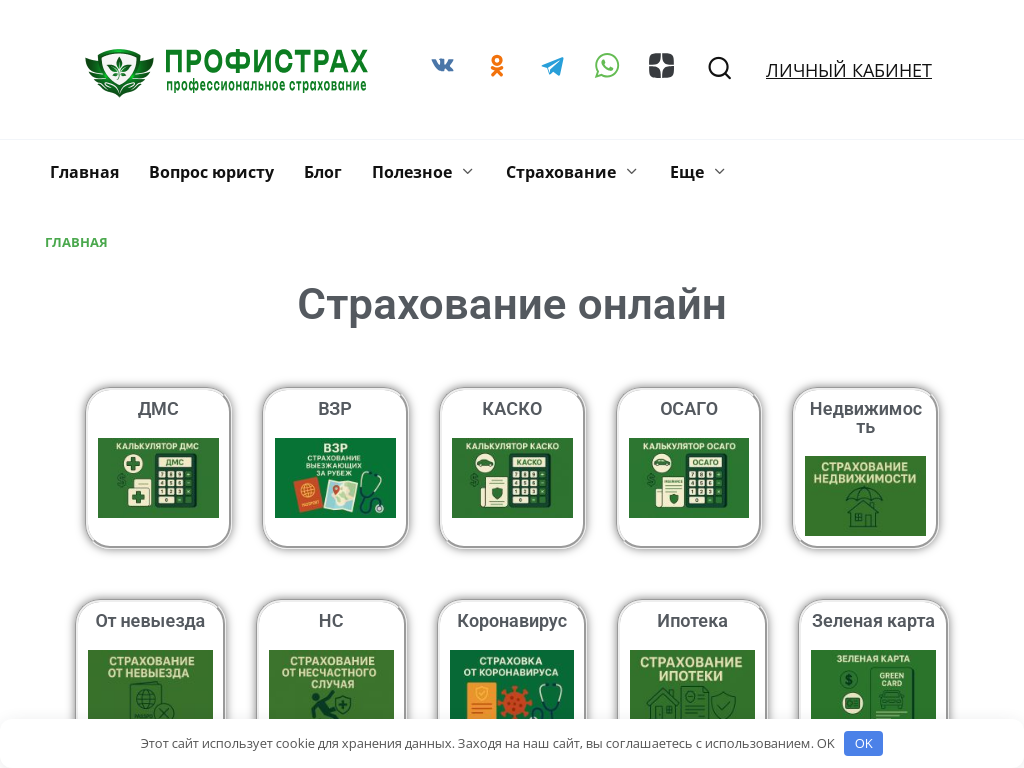Open Блог menu item
The width and height of the screenshot is (1024, 768).
coord(323,172)
